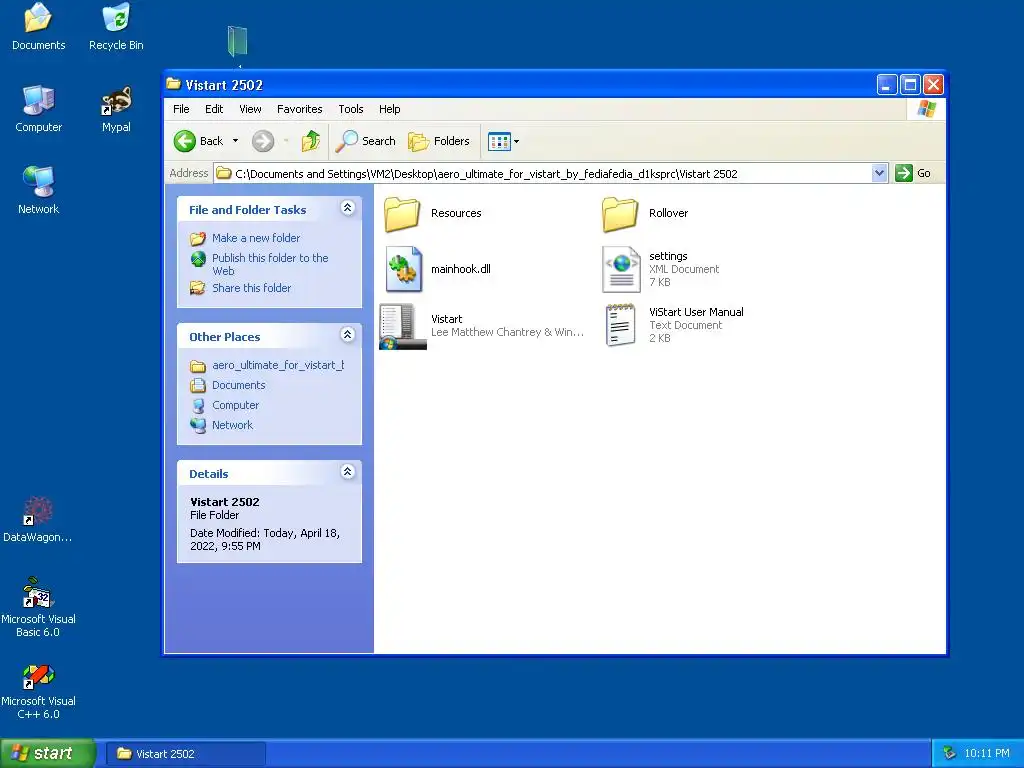The width and height of the screenshot is (1024, 768).
Task: Select the settings XML document icon
Action: click(x=621, y=269)
